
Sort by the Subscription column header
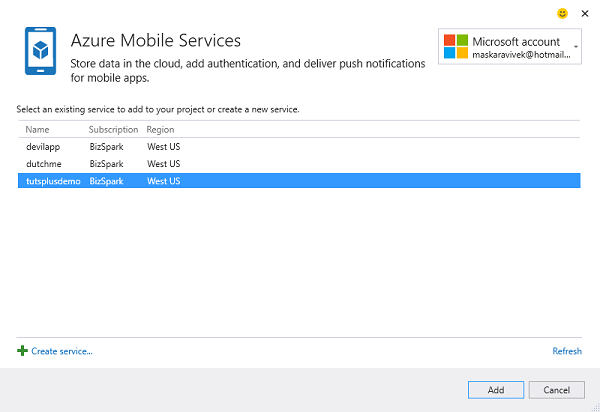point(113,130)
